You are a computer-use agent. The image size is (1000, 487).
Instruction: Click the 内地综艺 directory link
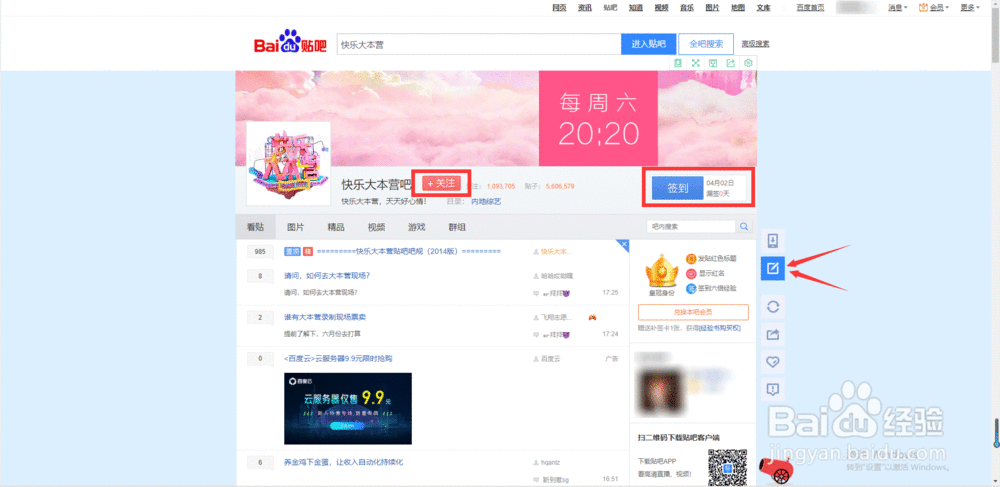(486, 201)
